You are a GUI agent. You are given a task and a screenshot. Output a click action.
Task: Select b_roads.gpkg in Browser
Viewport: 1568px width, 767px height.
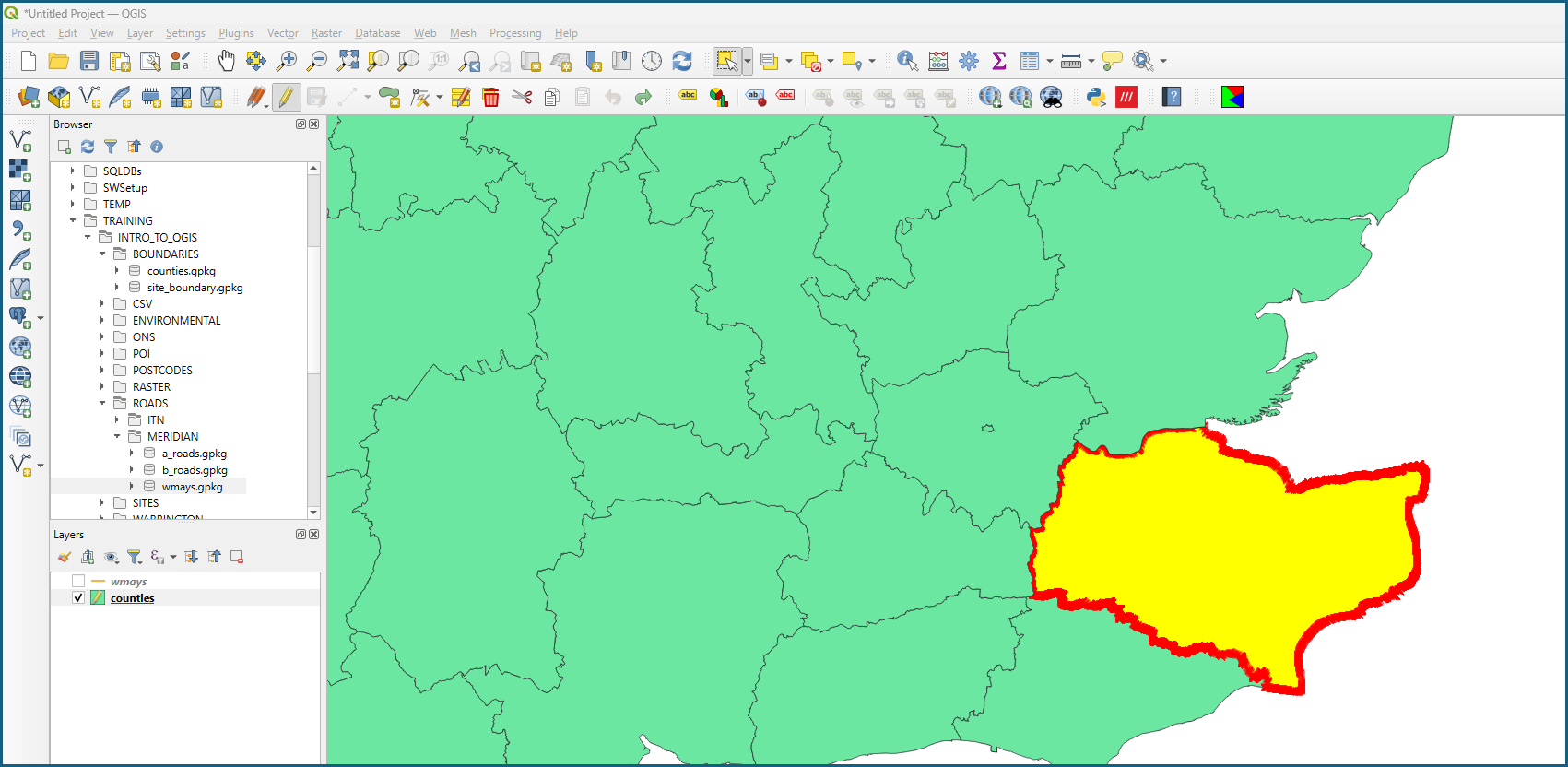[x=195, y=470]
